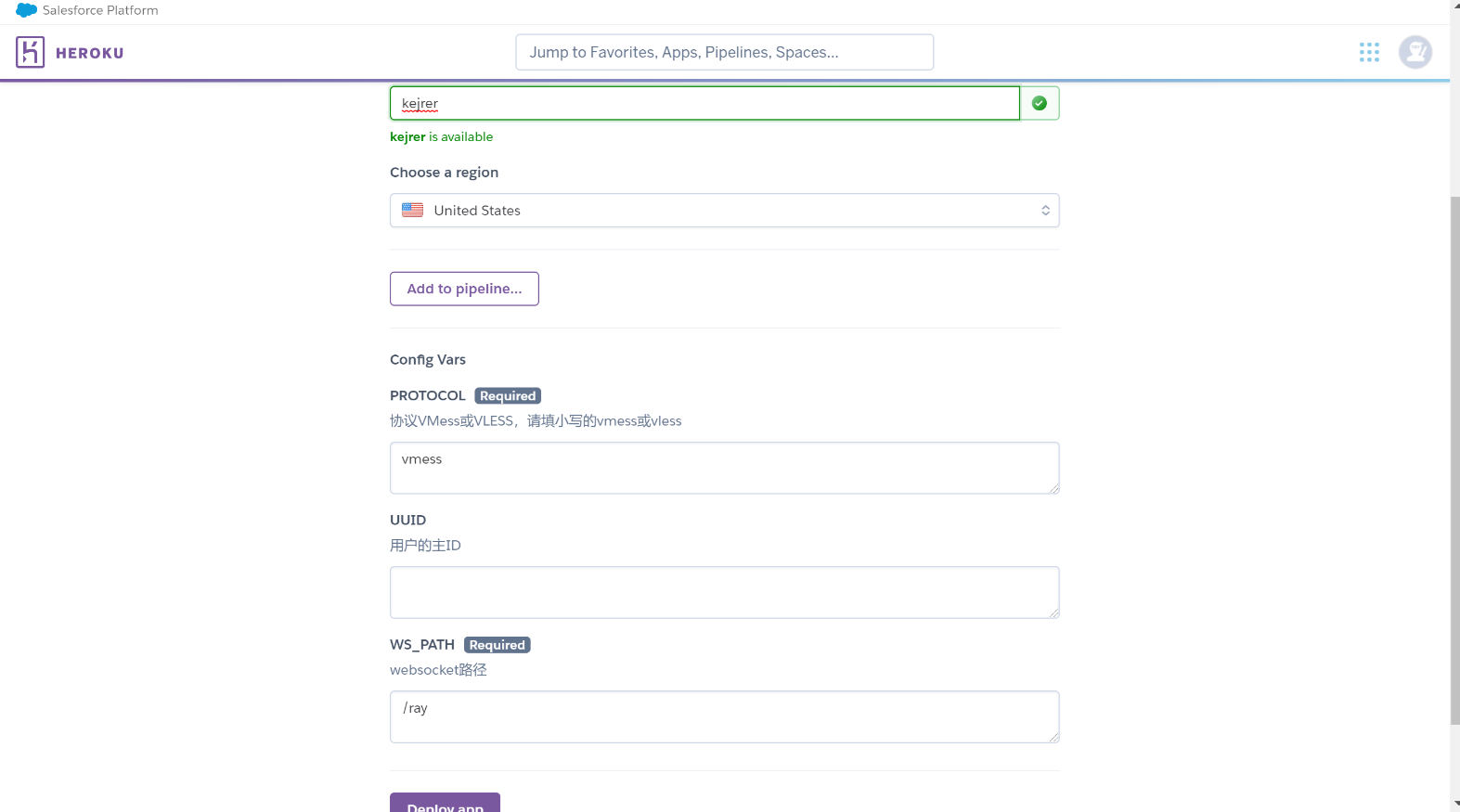Click the empty UUID text area

724,592
